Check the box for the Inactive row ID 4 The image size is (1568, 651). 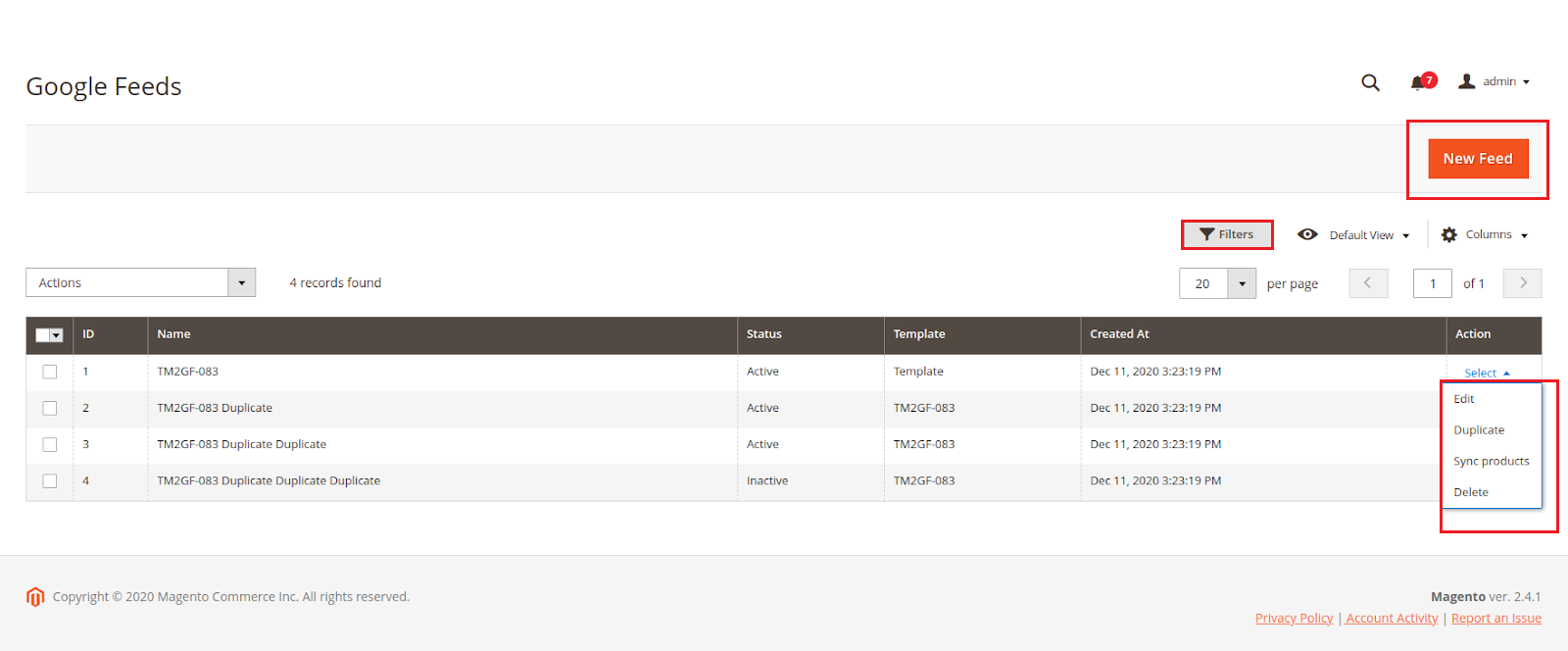coord(50,480)
